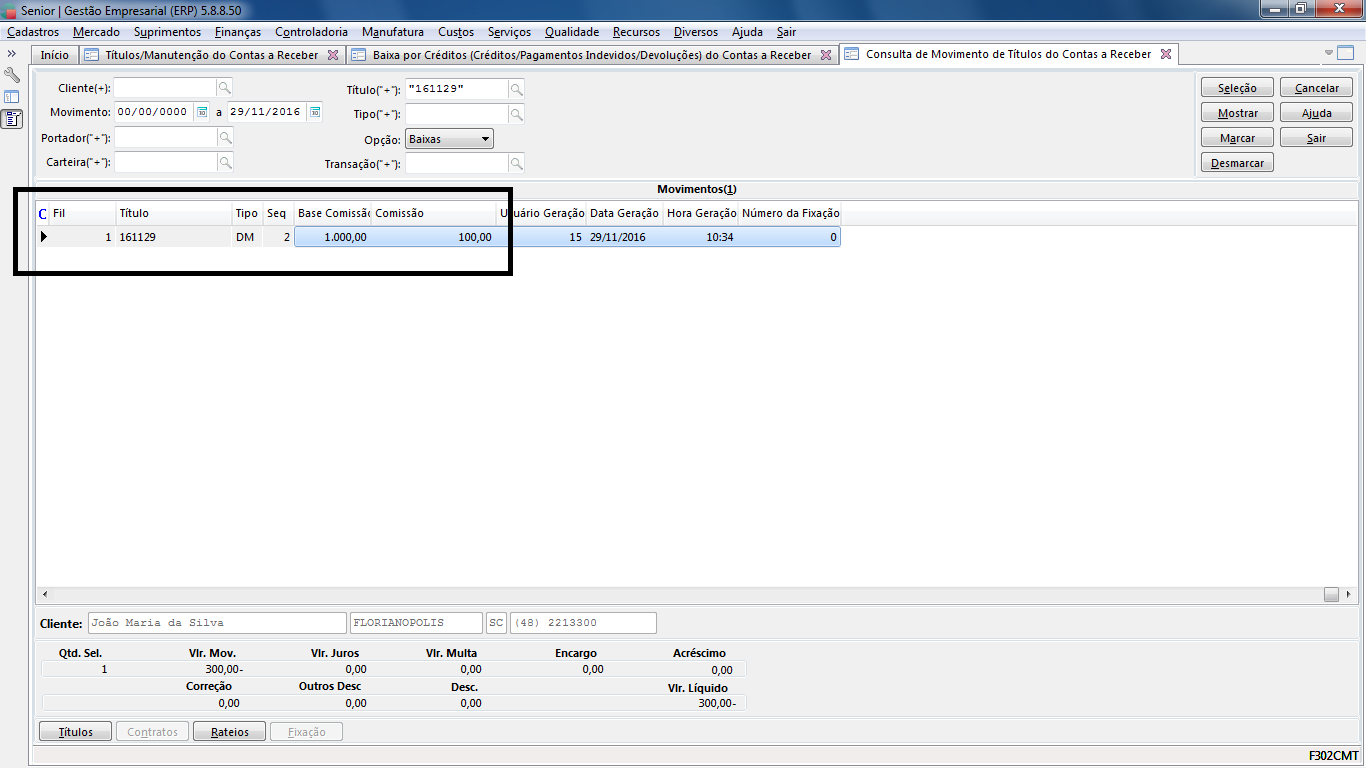This screenshot has width=1366, height=768.
Task: Open the tab list dropdown arrow
Action: pyautogui.click(x=1329, y=53)
